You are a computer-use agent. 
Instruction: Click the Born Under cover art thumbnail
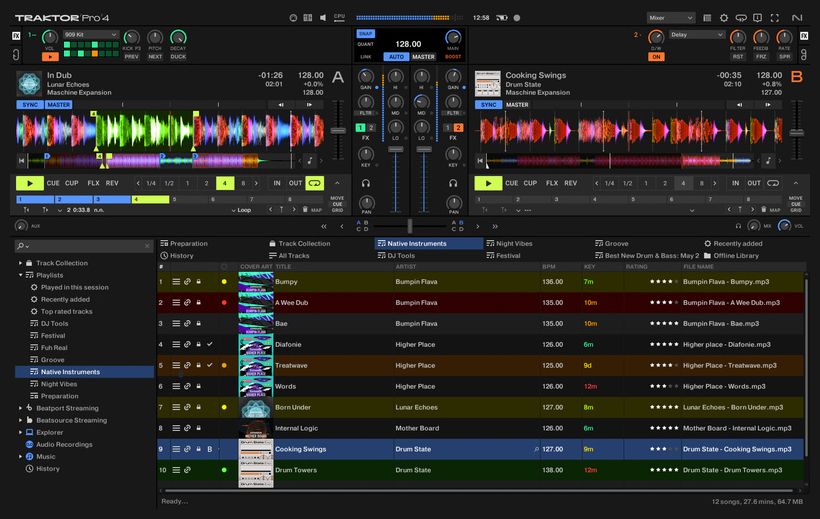pyautogui.click(x=256, y=407)
